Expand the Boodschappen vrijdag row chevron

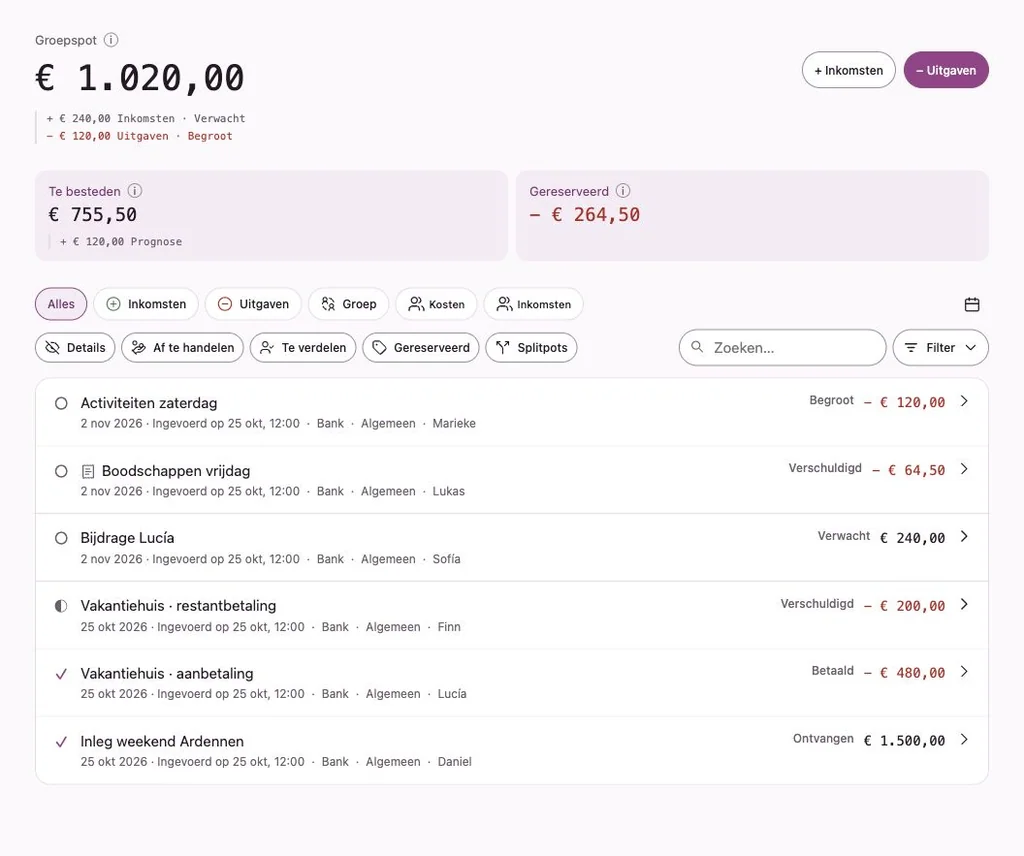(x=965, y=469)
